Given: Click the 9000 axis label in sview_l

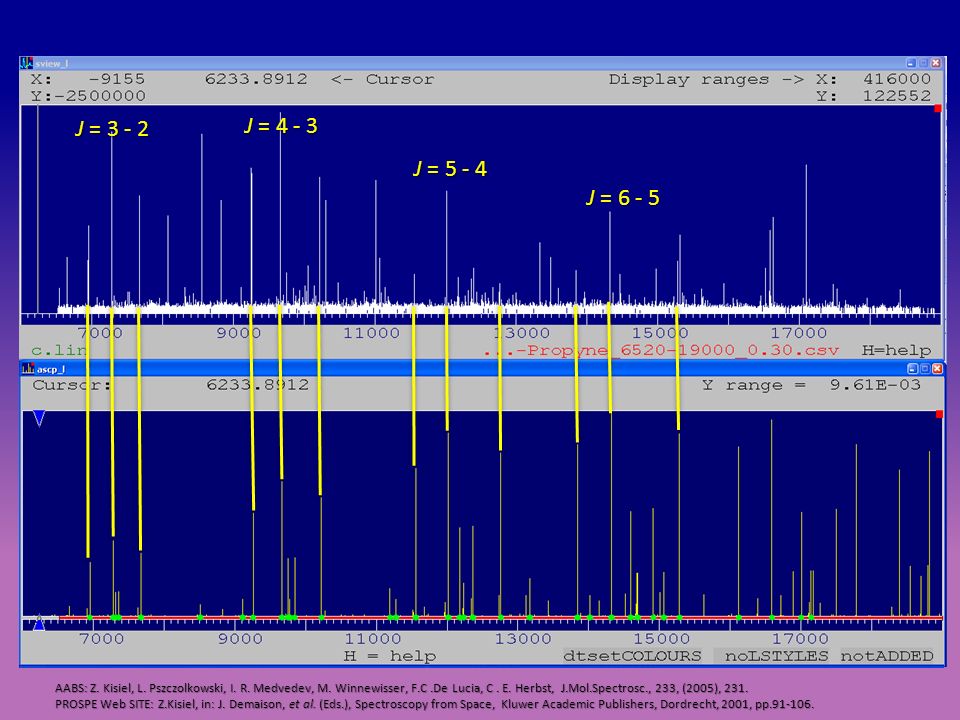Looking at the screenshot, I should [239, 333].
